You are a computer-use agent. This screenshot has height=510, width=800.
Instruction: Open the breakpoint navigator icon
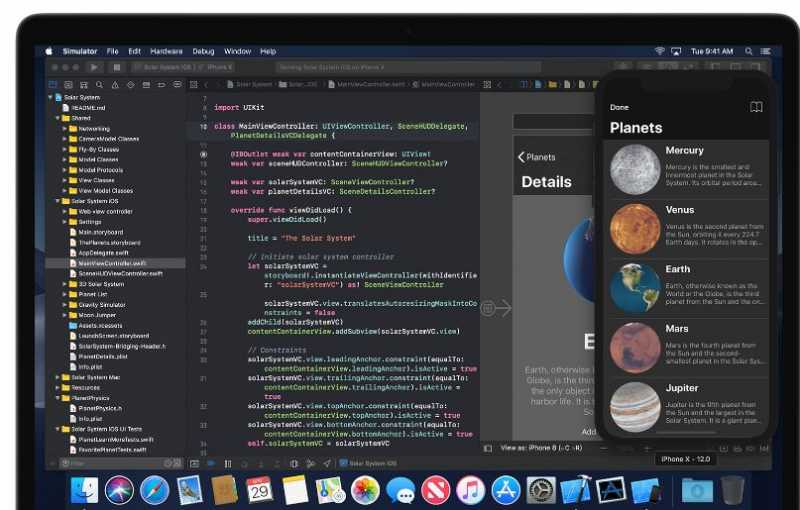(162, 85)
